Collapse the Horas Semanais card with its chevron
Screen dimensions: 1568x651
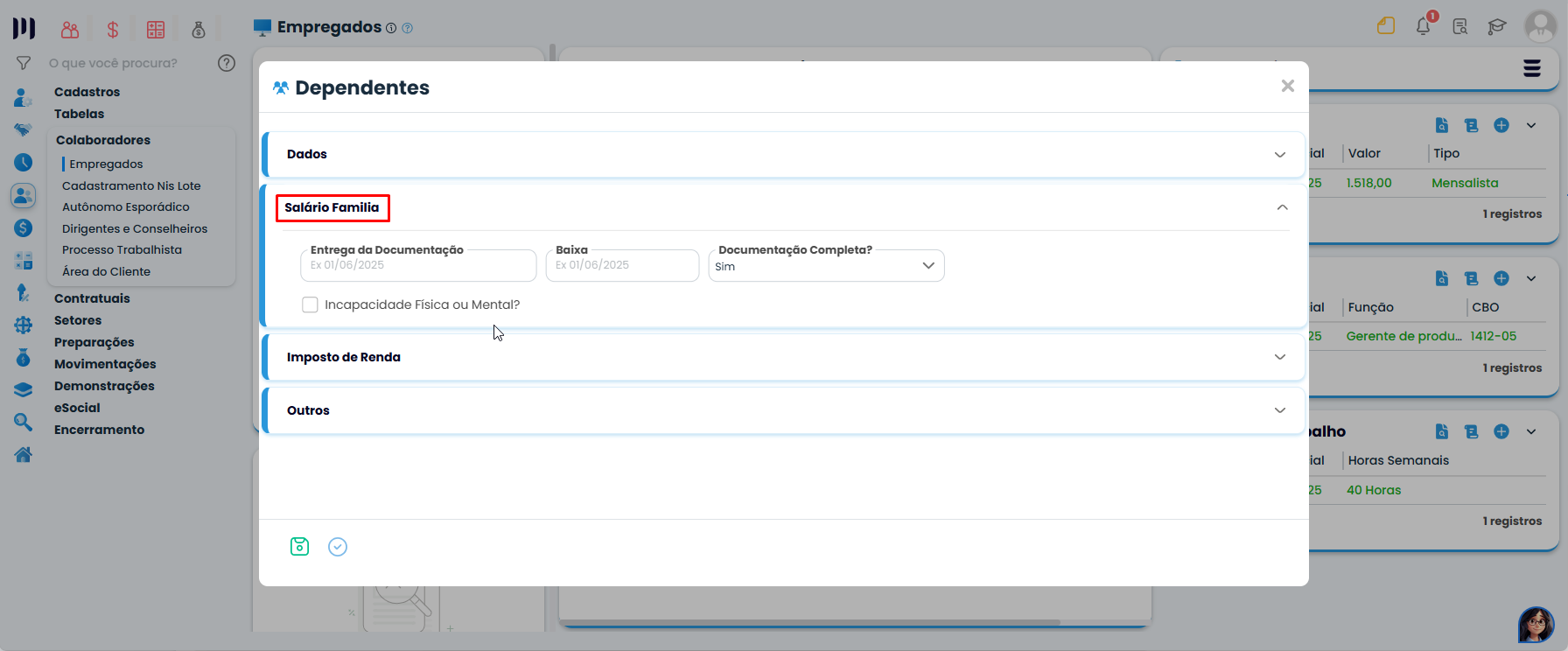[x=1531, y=431]
